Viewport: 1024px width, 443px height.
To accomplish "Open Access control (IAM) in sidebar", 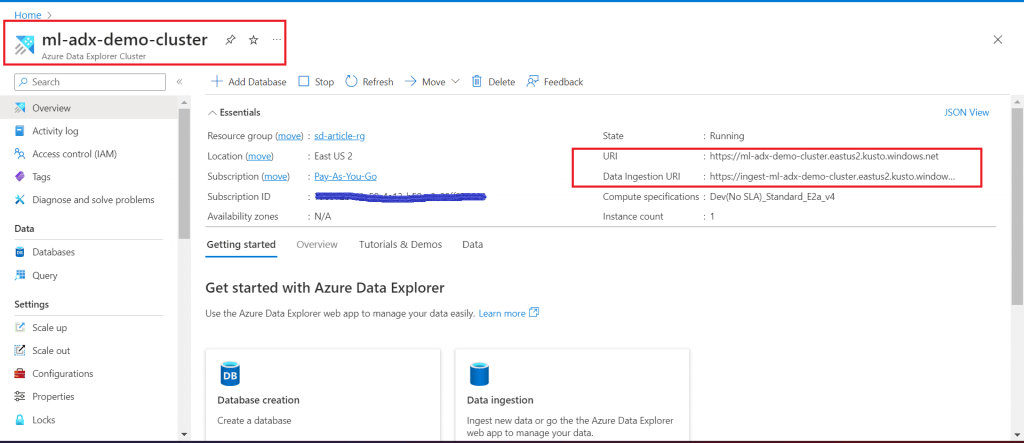I will pos(73,154).
